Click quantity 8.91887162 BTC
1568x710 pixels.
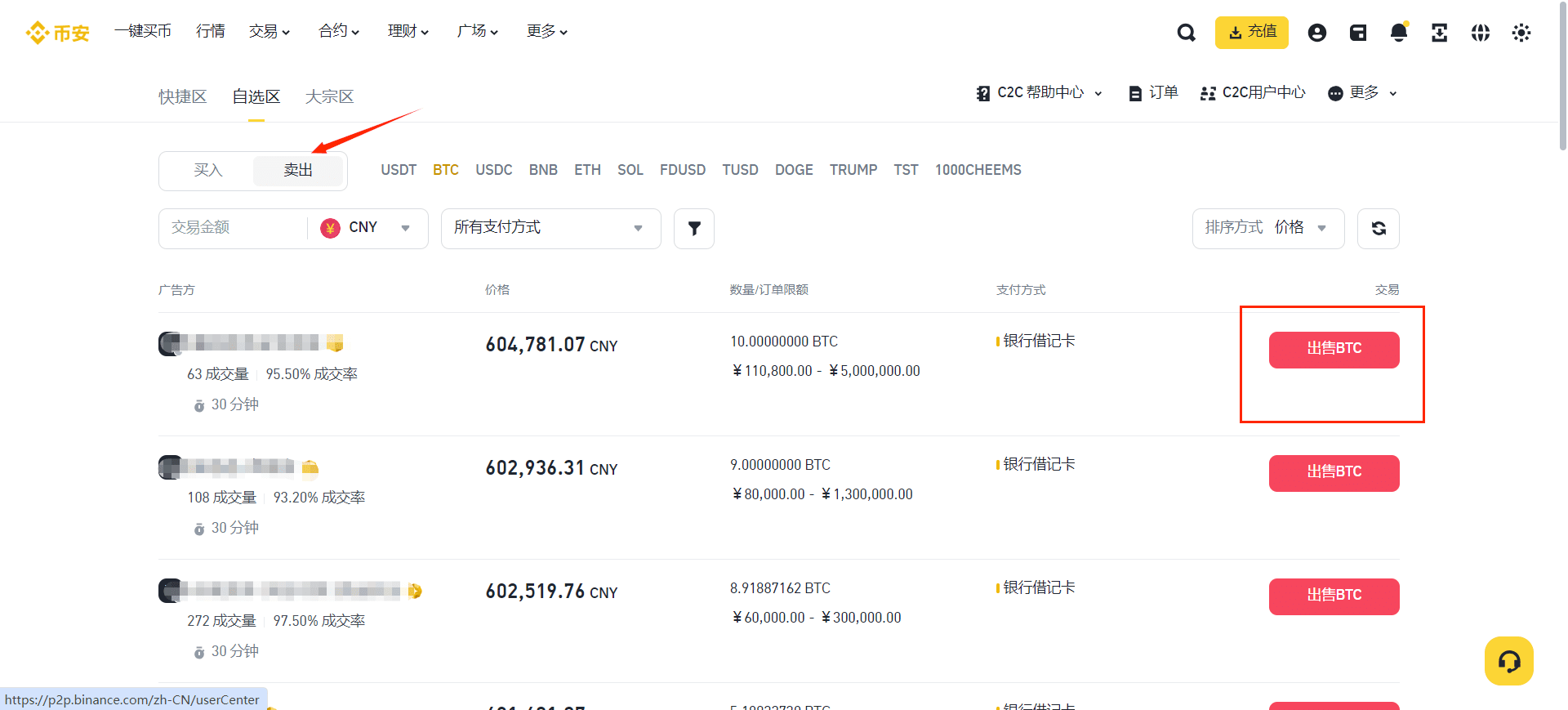pos(780,588)
